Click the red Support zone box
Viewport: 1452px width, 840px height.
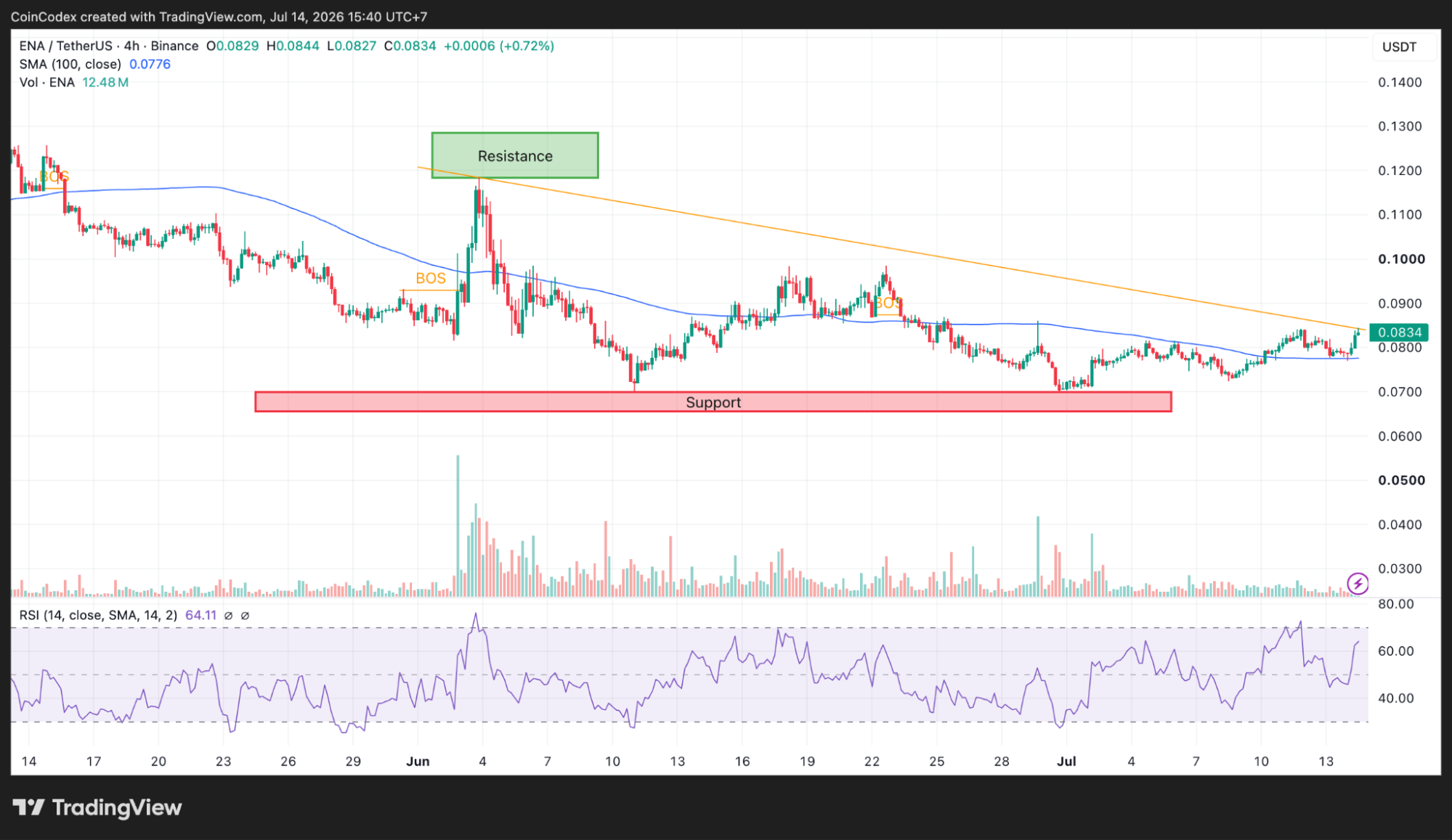click(x=713, y=402)
